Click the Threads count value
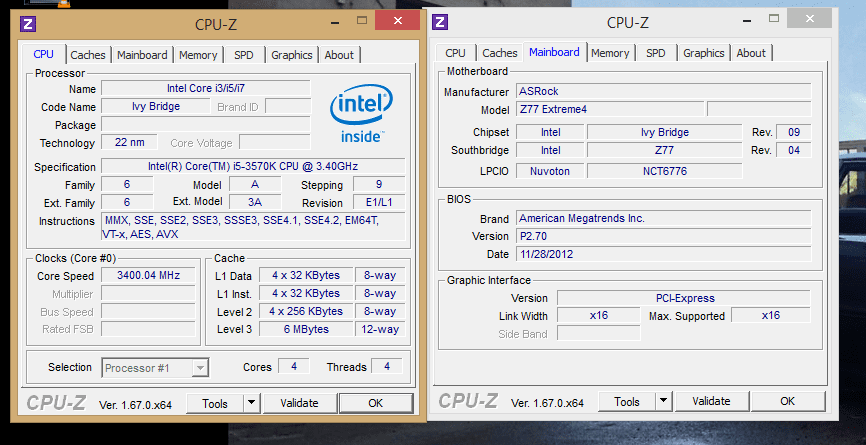Viewport: 866px width, 445px height. click(x=387, y=367)
